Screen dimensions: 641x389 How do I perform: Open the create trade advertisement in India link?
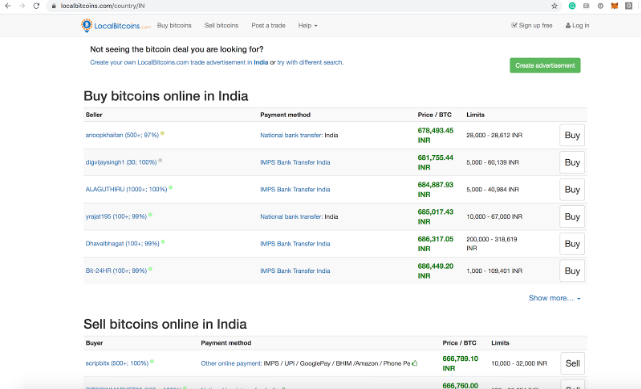coord(179,63)
